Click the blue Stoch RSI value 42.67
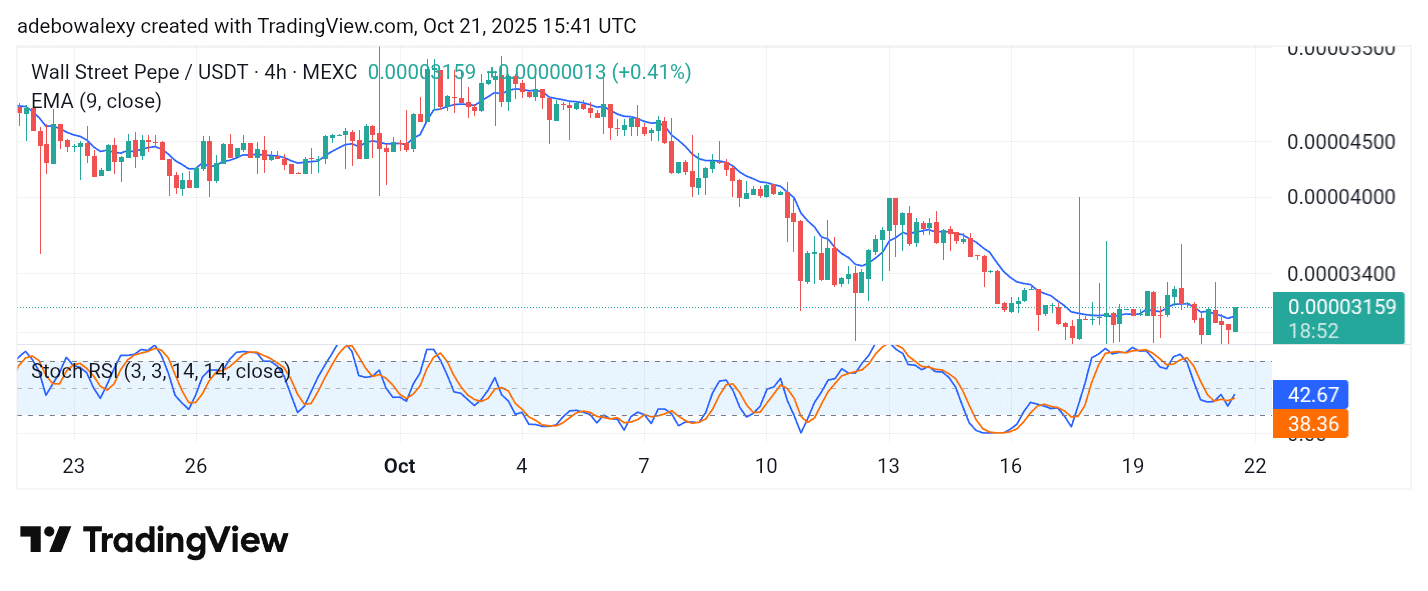This screenshot has width=1428, height=591. point(1312,394)
